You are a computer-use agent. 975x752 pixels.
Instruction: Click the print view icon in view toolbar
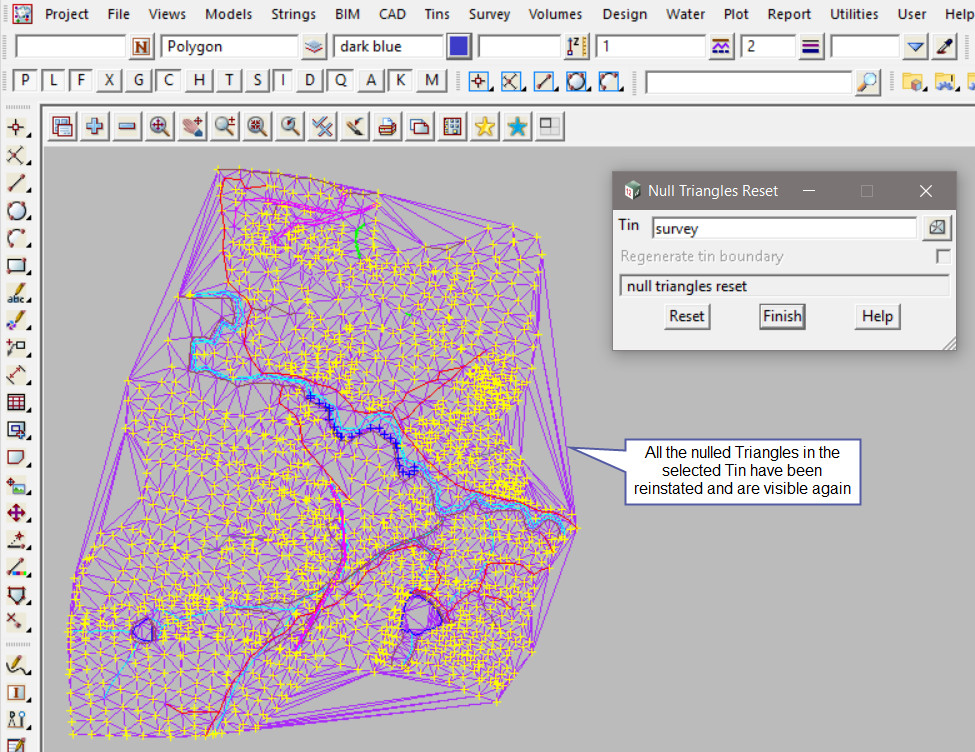coord(388,126)
